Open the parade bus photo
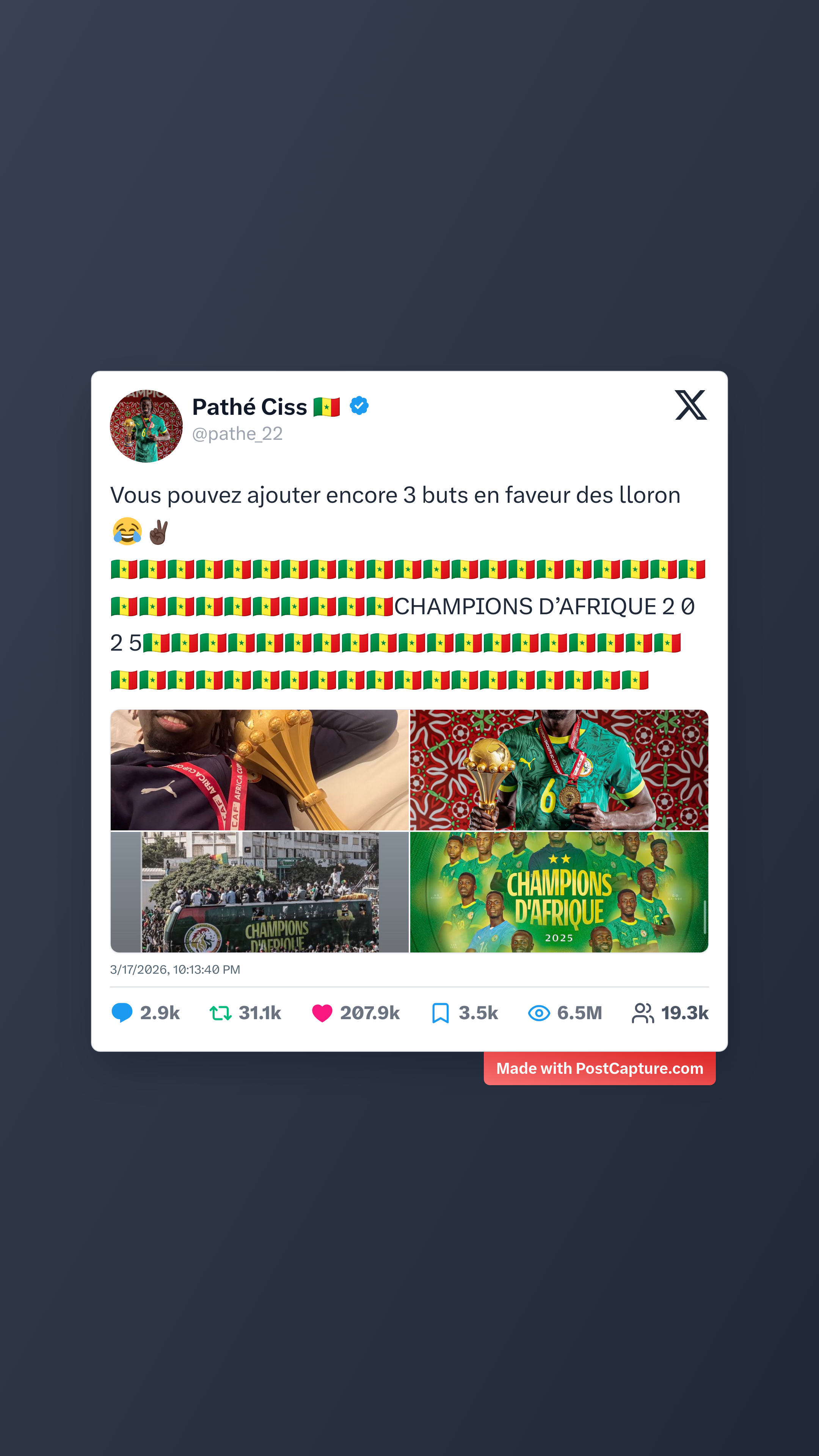 (259, 892)
